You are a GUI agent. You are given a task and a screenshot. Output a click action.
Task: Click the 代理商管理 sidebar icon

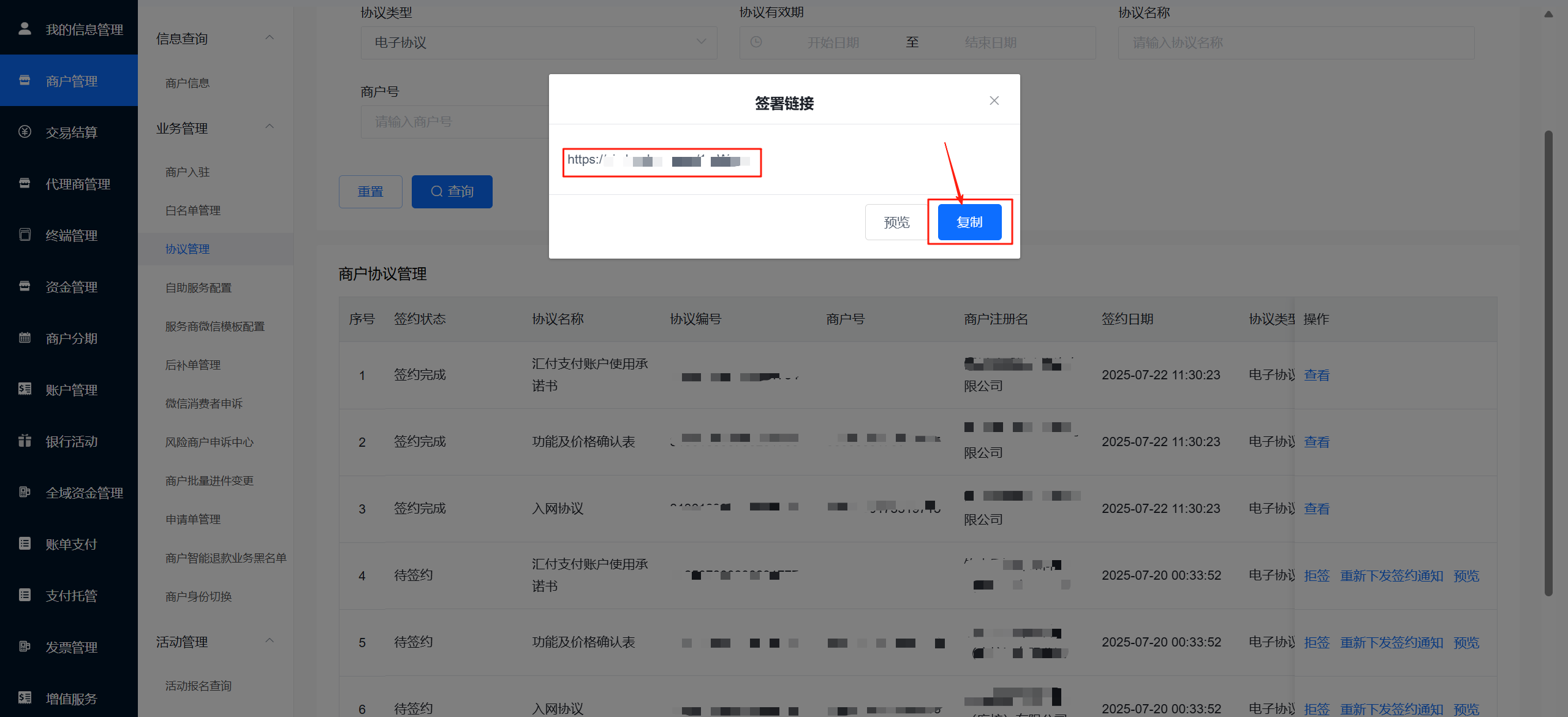coord(25,183)
